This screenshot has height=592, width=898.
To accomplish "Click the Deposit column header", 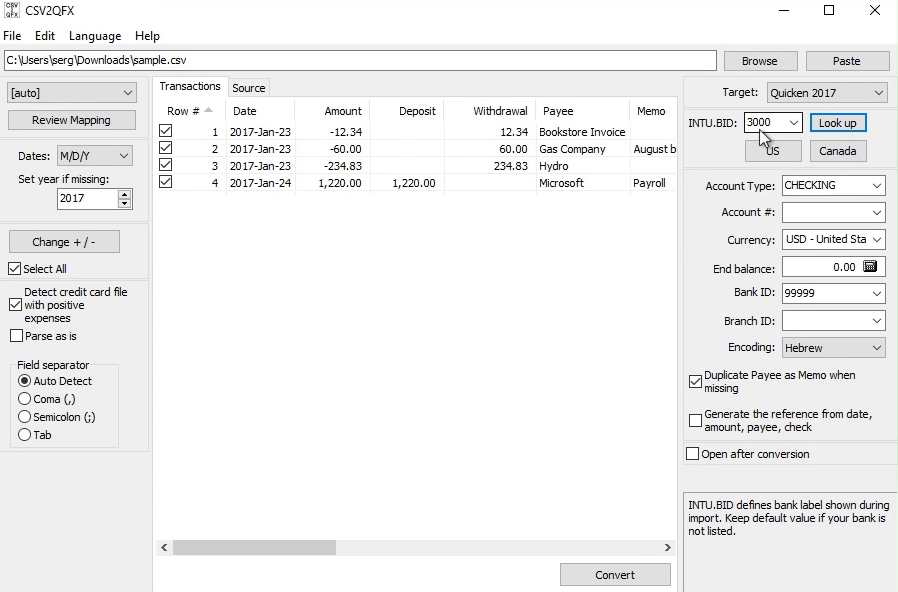I will (407, 111).
